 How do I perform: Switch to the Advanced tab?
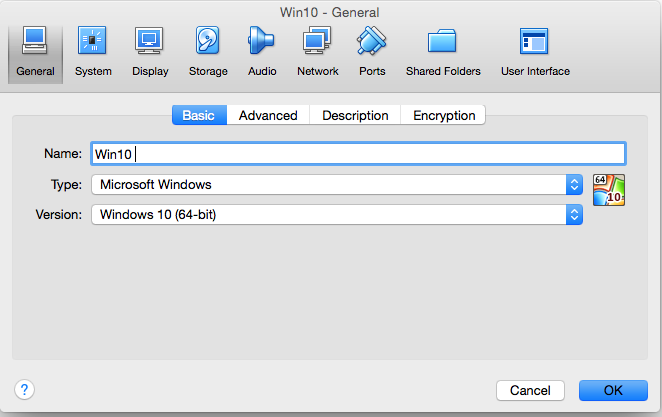point(268,115)
